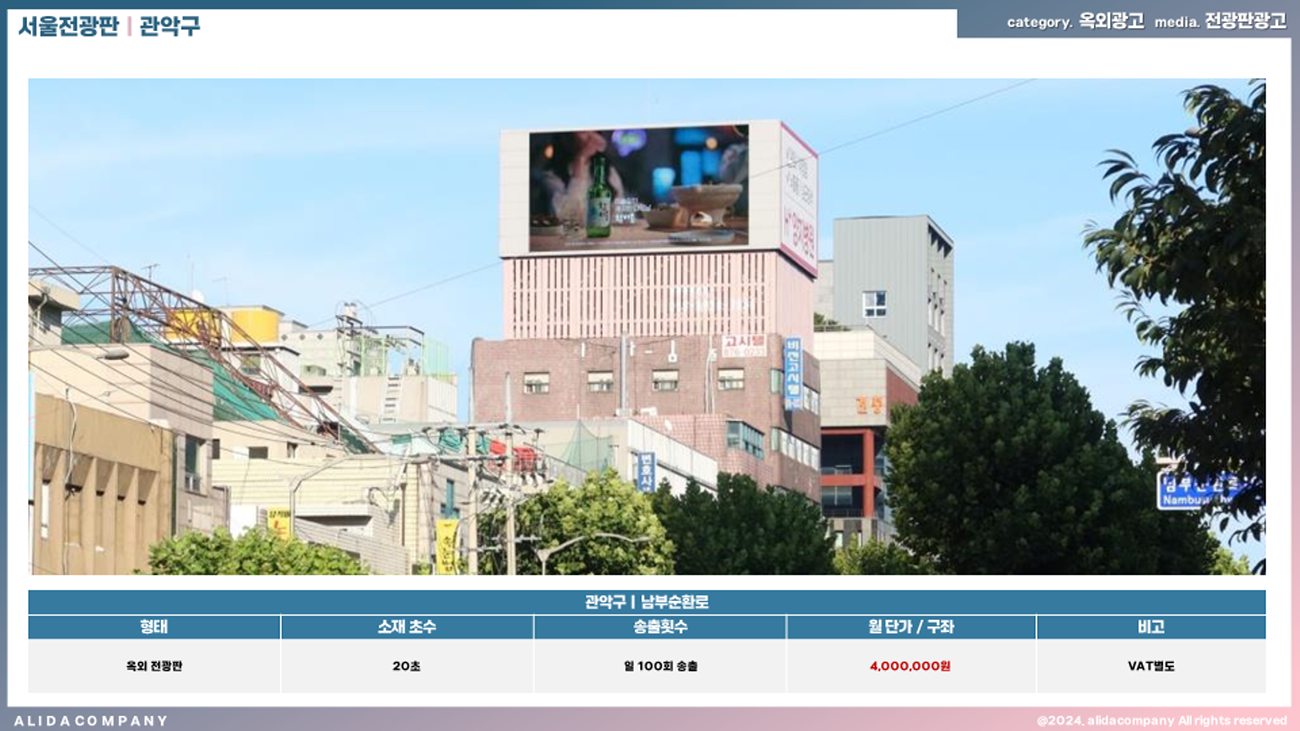Image resolution: width=1300 pixels, height=731 pixels.
Task: Click the 월 단가 / 구좌 column header
Action: 910,627
